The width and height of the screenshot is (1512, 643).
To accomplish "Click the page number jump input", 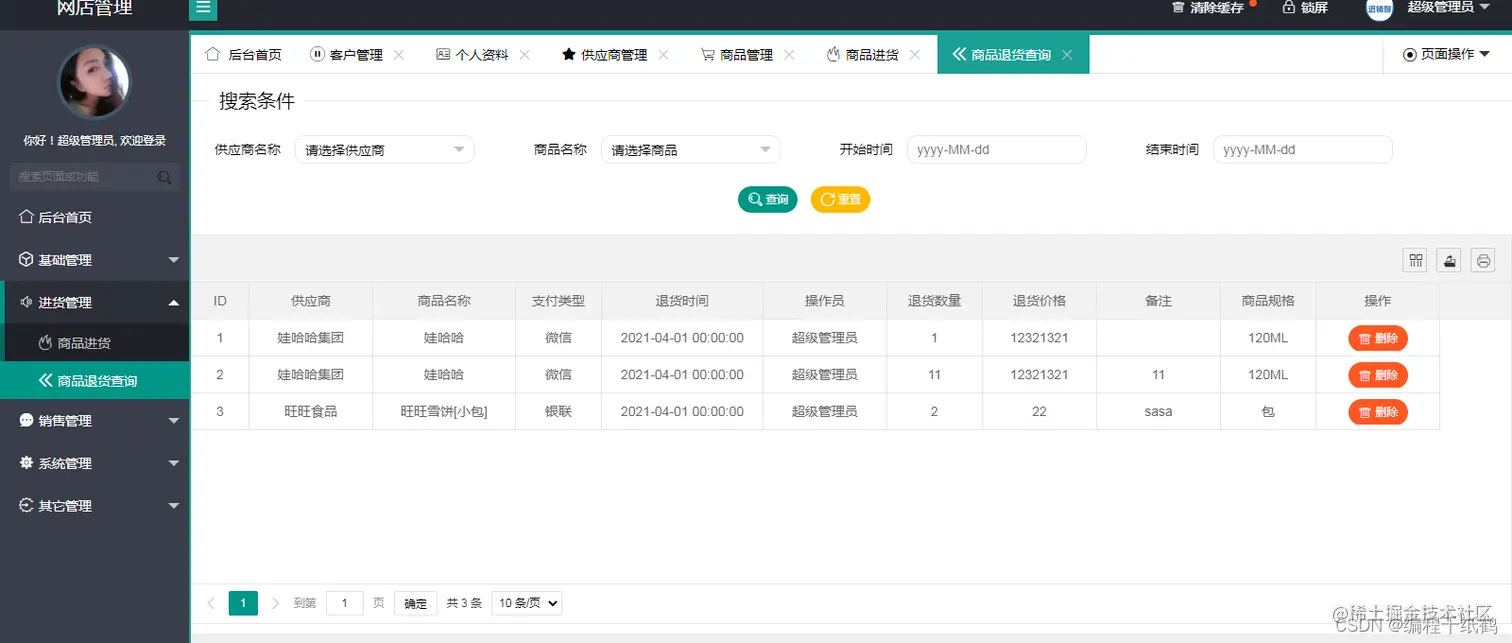I will tap(345, 603).
